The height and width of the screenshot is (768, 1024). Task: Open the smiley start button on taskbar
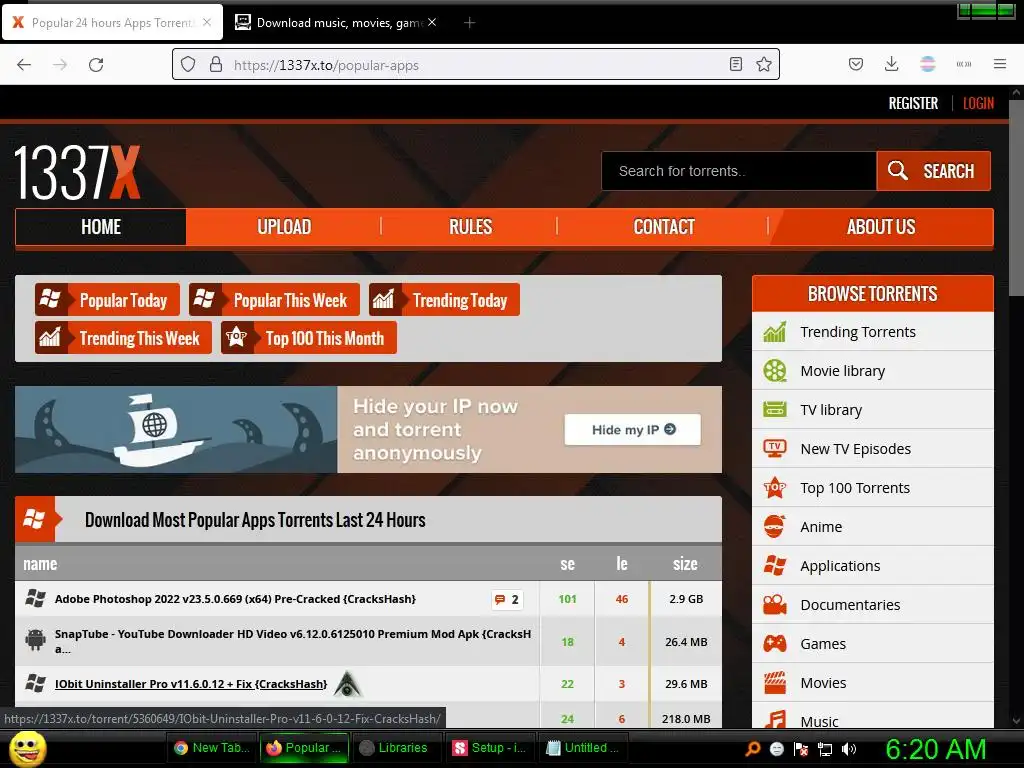27,748
